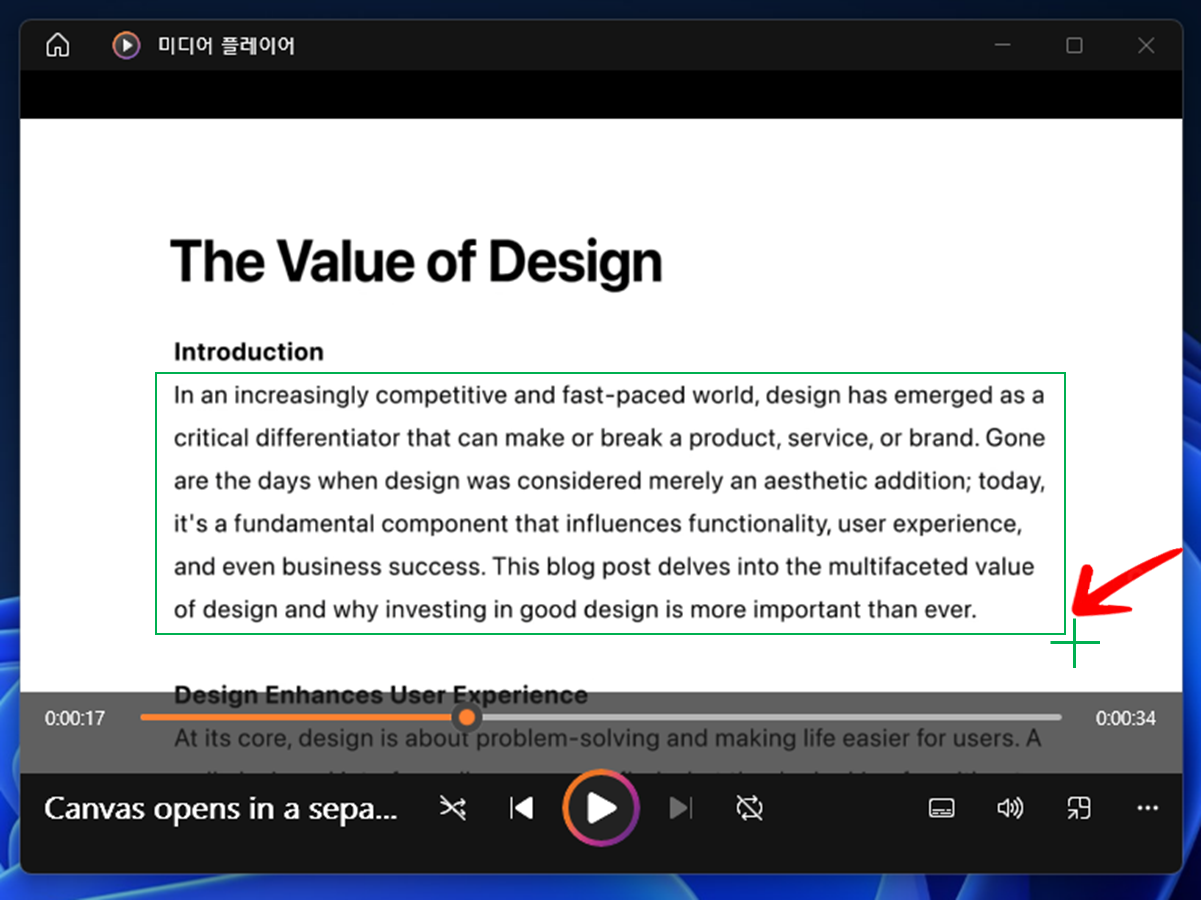Click 'The Value of Design' heading in video
The height and width of the screenshot is (900, 1204).
coord(416,262)
